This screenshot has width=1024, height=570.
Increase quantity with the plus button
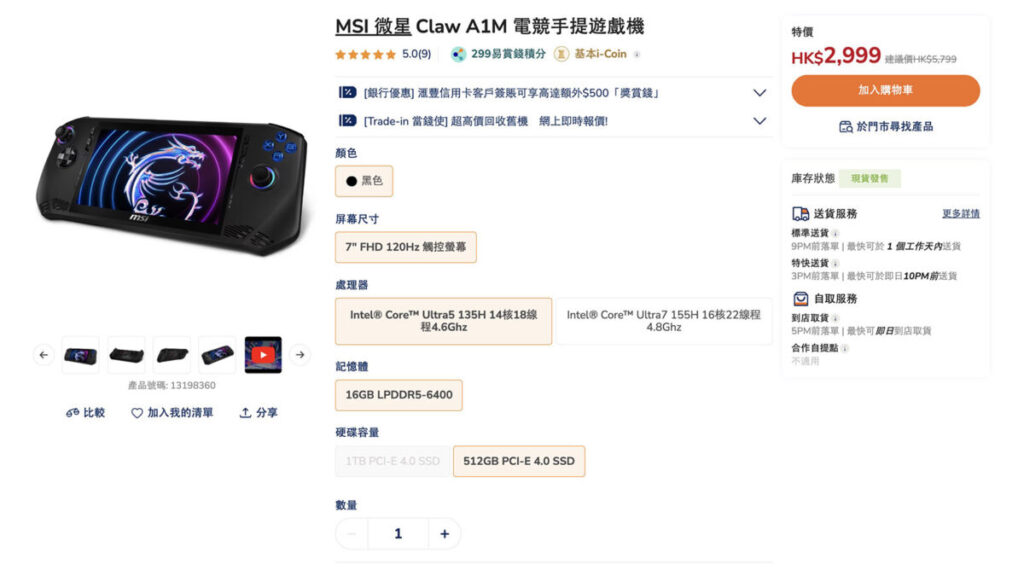pos(445,534)
